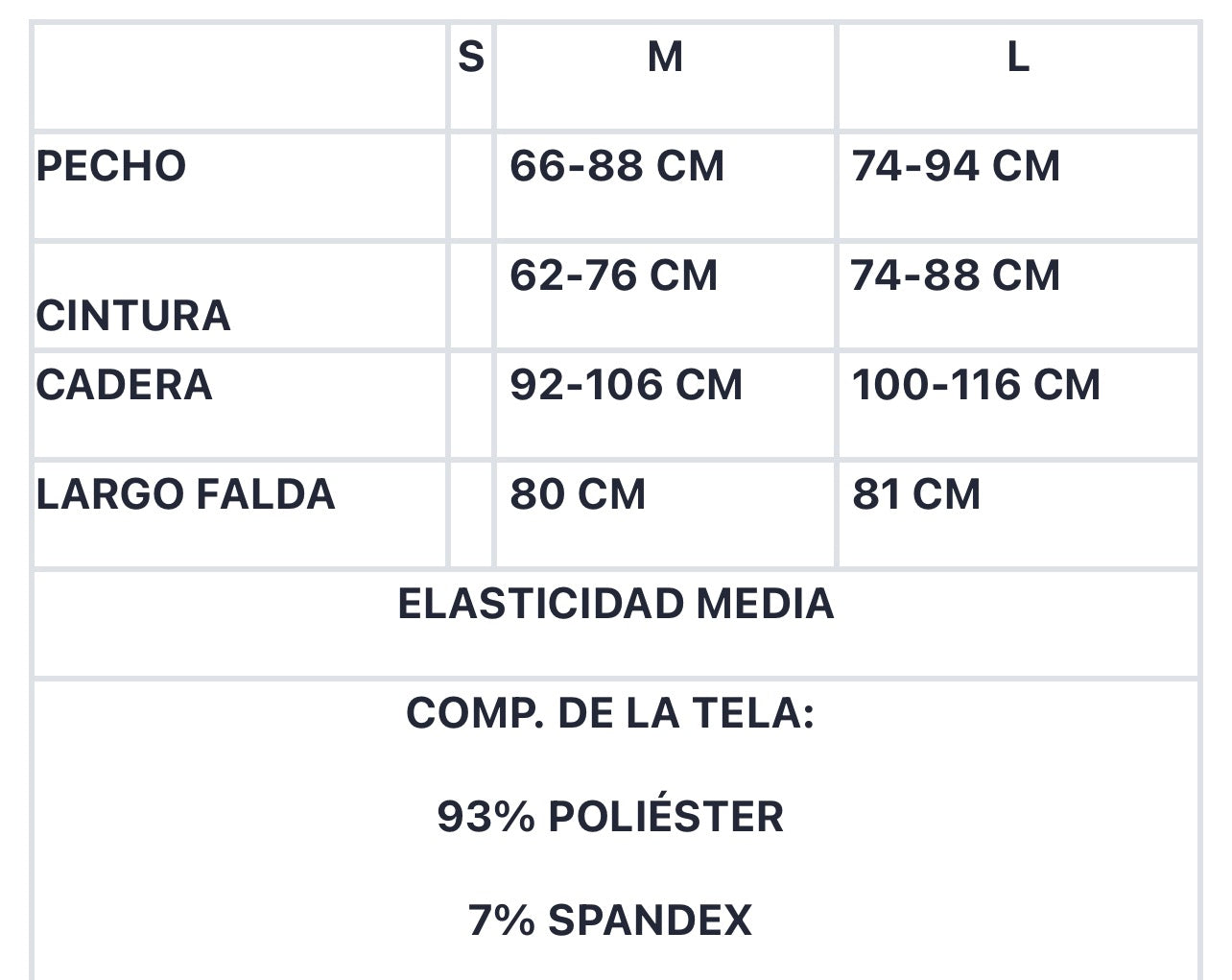Select the L size column header
Screen dimensions: 1232x980
1018,58
